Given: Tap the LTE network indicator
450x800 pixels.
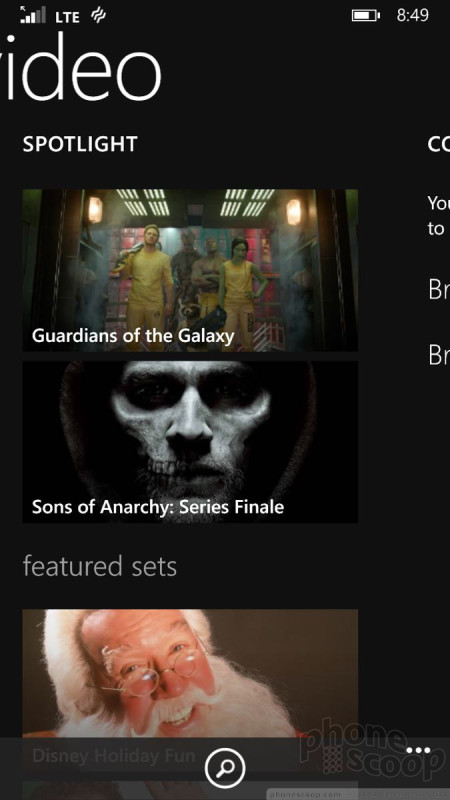Looking at the screenshot, I should (x=67, y=17).
